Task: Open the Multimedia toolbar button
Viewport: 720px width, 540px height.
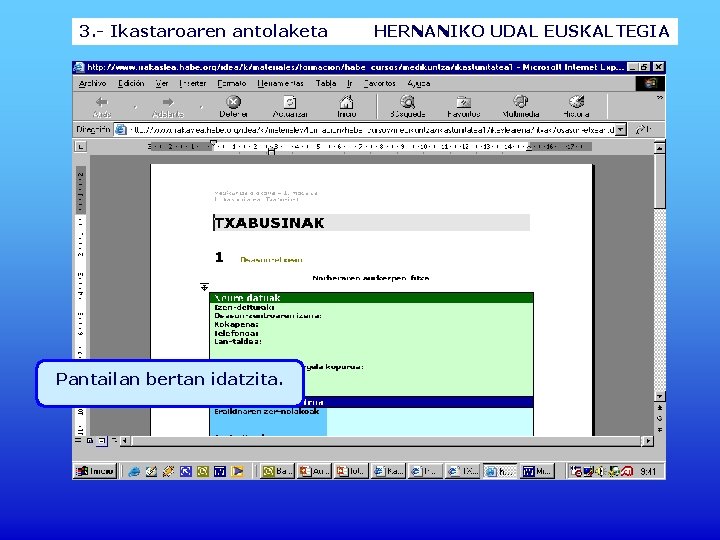Action: click(x=521, y=107)
